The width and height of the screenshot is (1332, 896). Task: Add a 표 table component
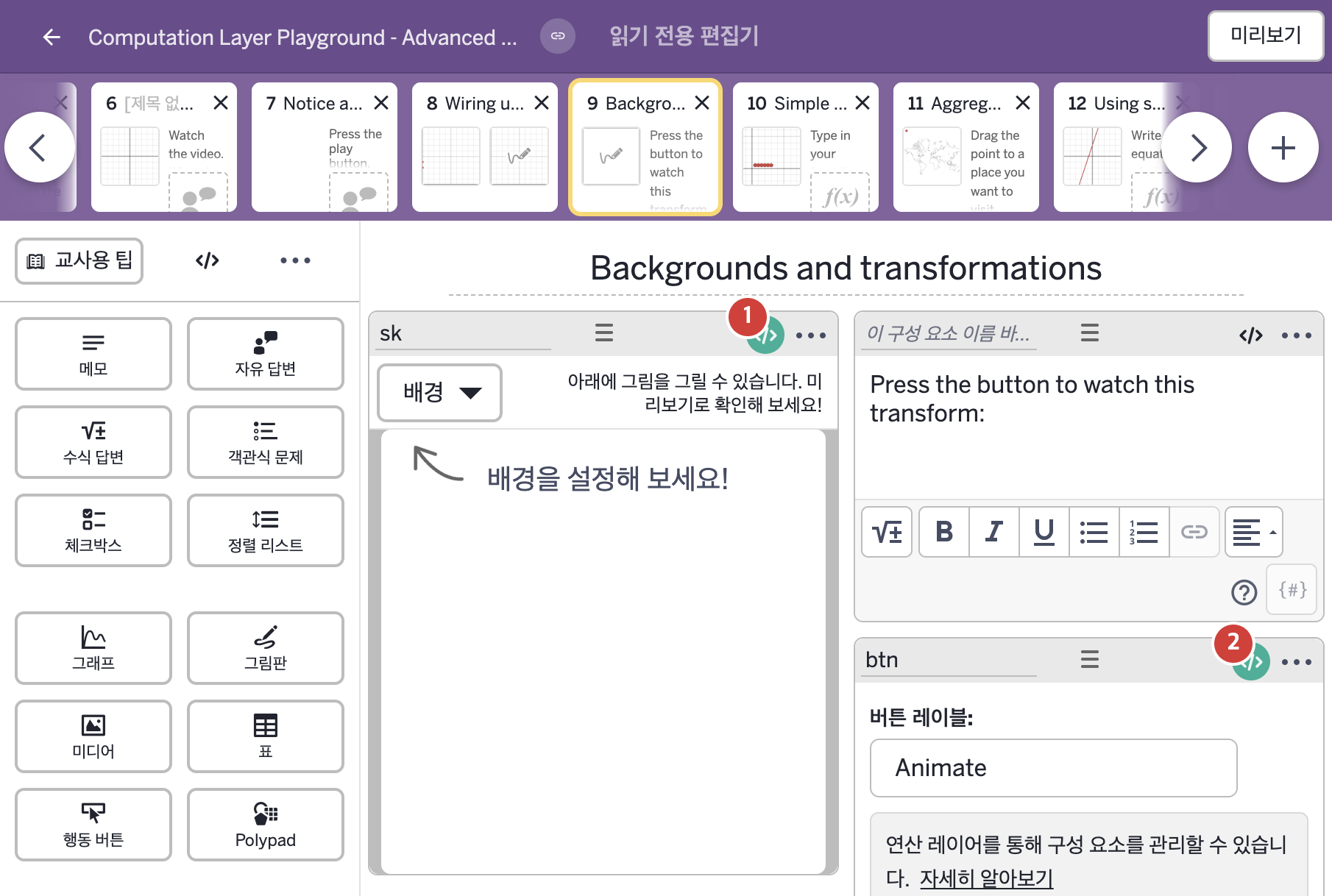click(x=266, y=736)
